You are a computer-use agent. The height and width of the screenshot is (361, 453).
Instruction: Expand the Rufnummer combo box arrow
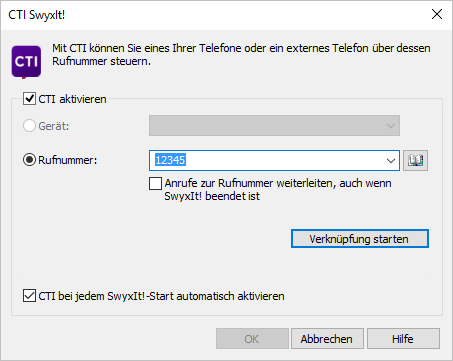[391, 161]
